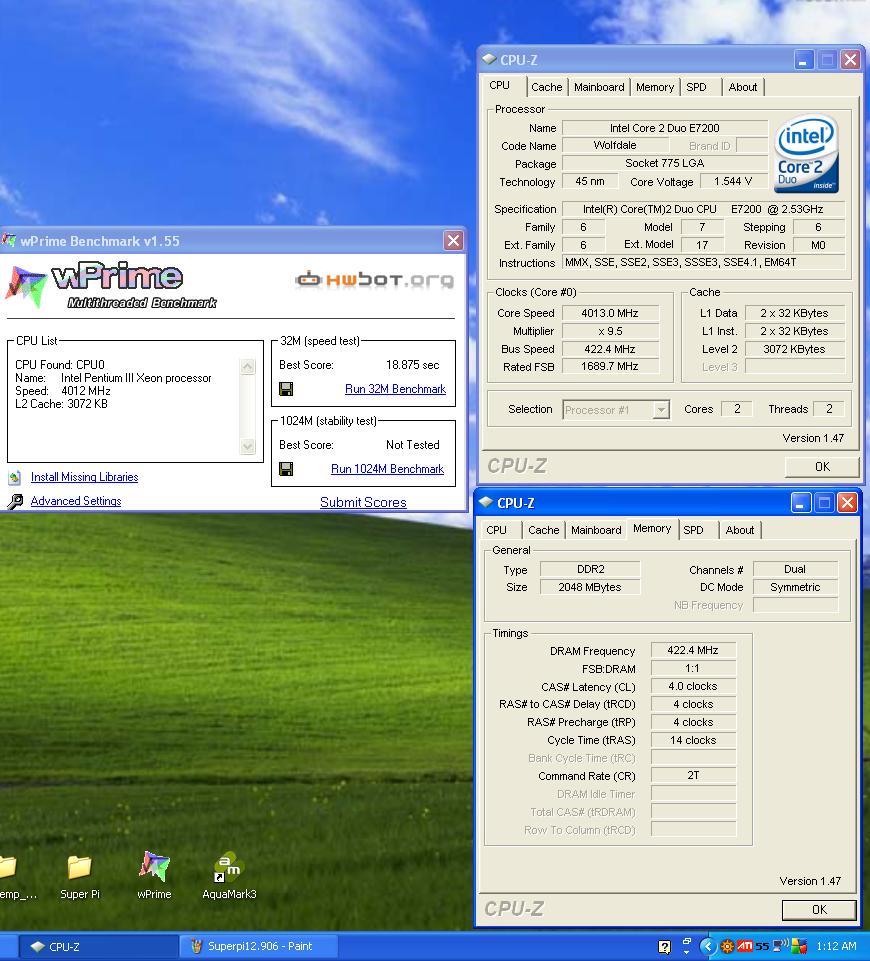Close the upper CPU-Z processor window
Viewport: 870px width, 961px height.
[850, 59]
